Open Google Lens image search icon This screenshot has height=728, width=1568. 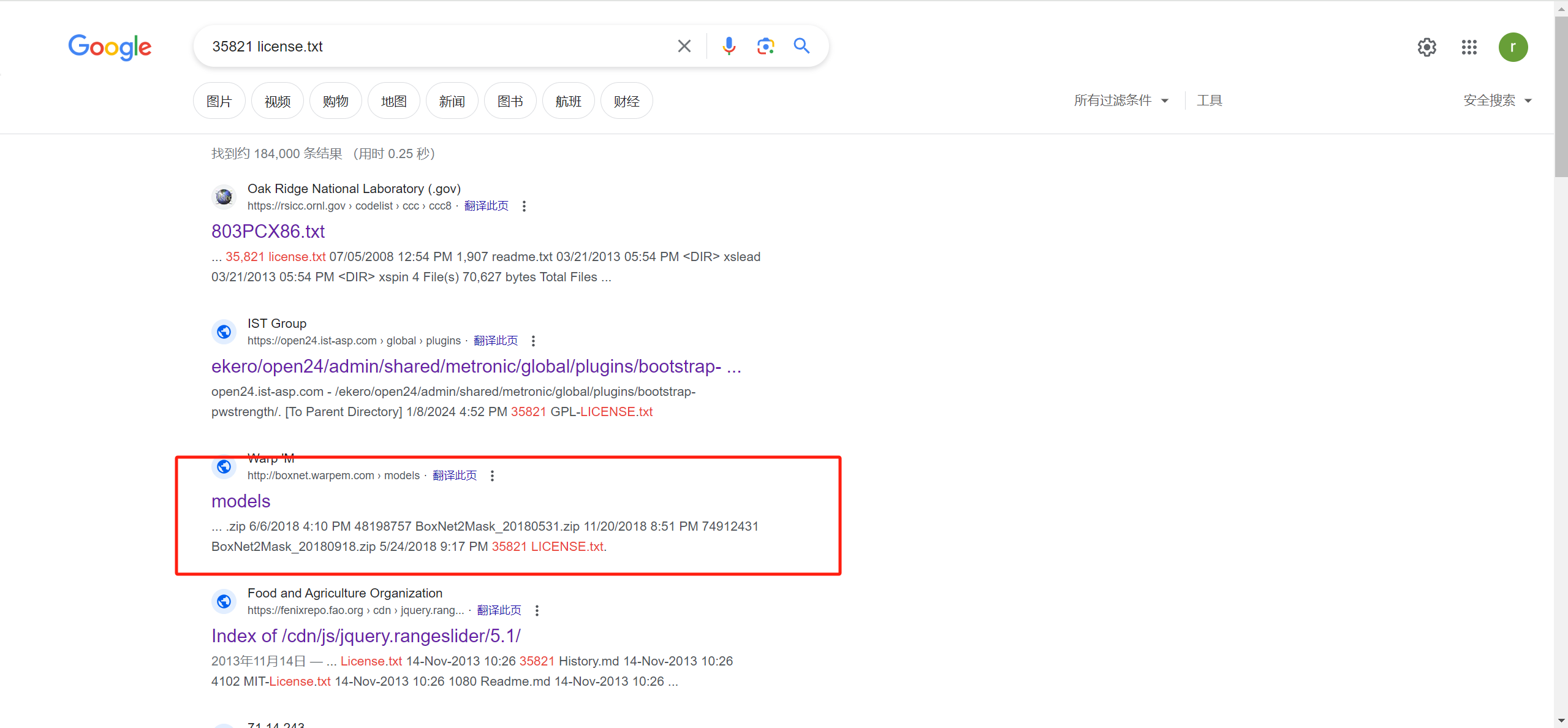[x=765, y=46]
